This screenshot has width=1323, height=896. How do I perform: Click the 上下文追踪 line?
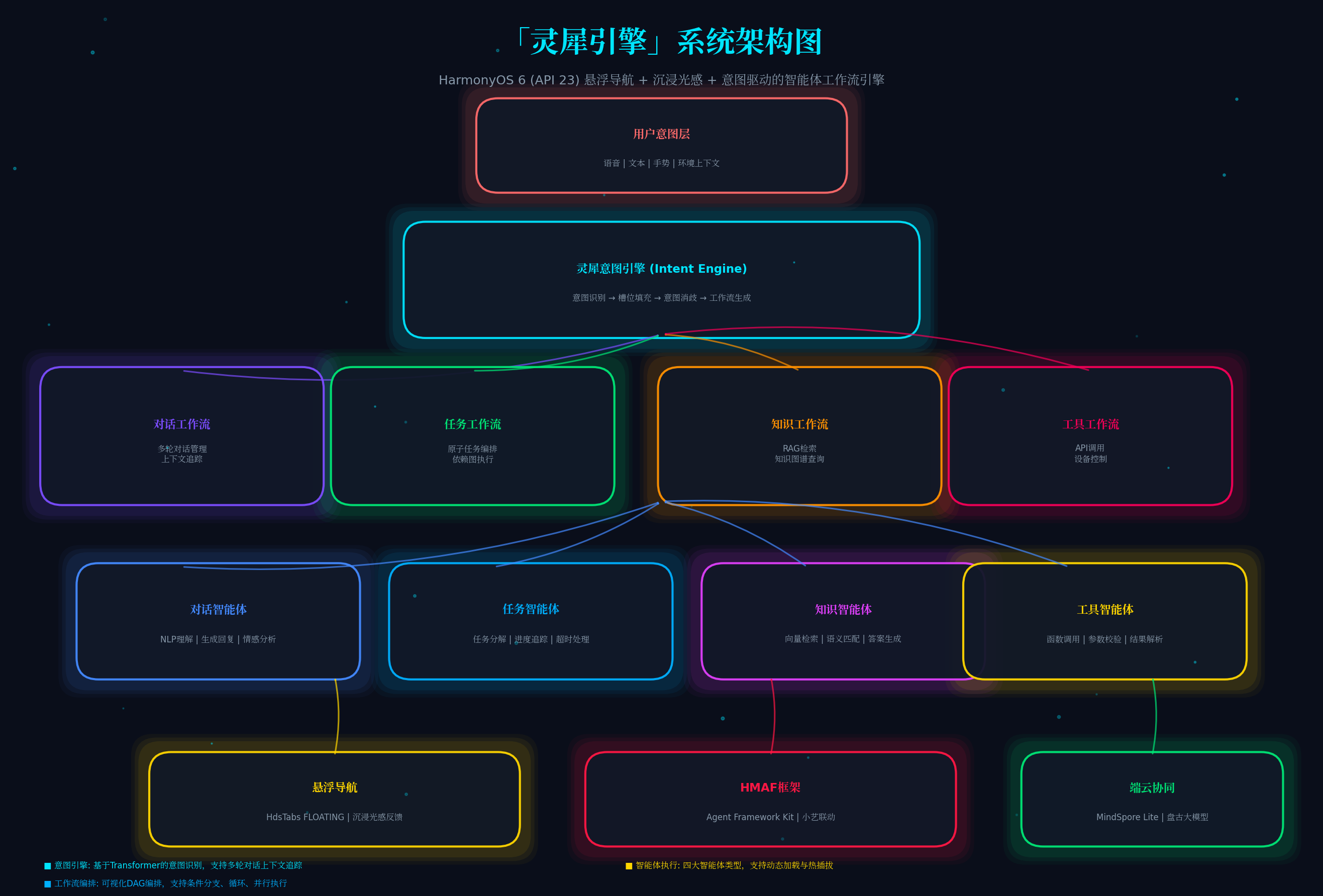click(181, 459)
